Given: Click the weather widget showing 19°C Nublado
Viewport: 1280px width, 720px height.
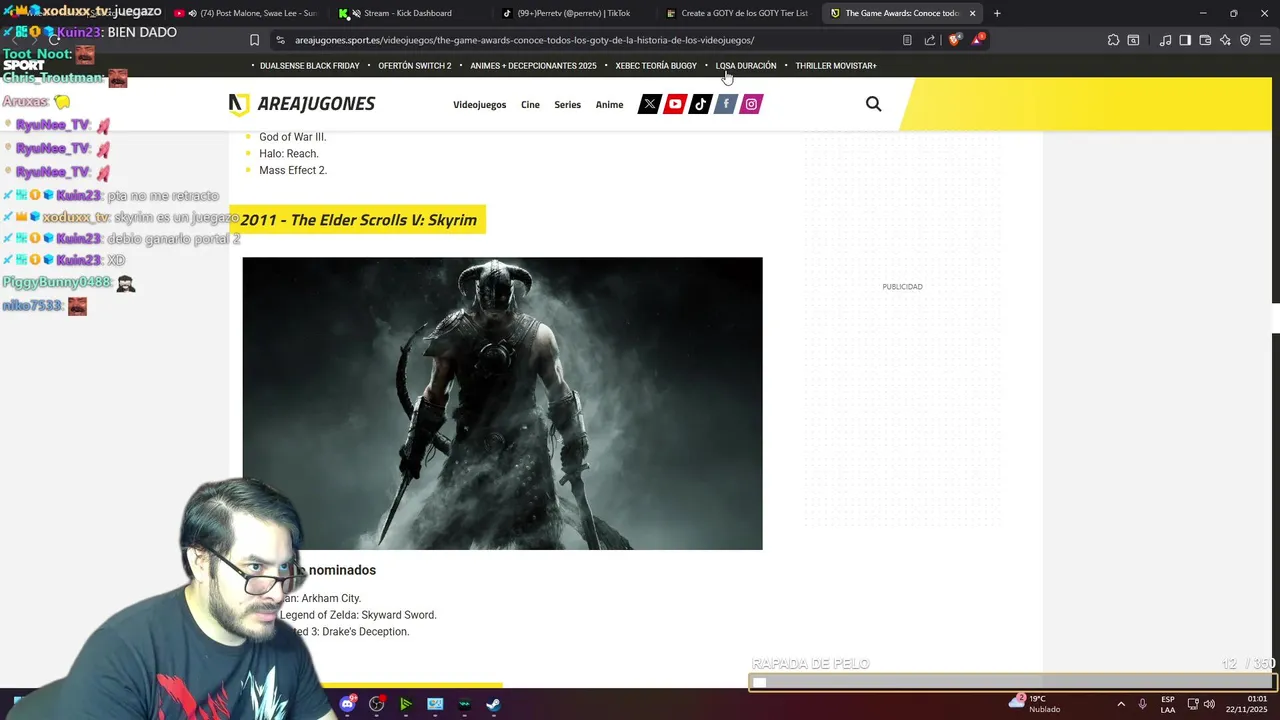Looking at the screenshot, I should click(1035, 704).
